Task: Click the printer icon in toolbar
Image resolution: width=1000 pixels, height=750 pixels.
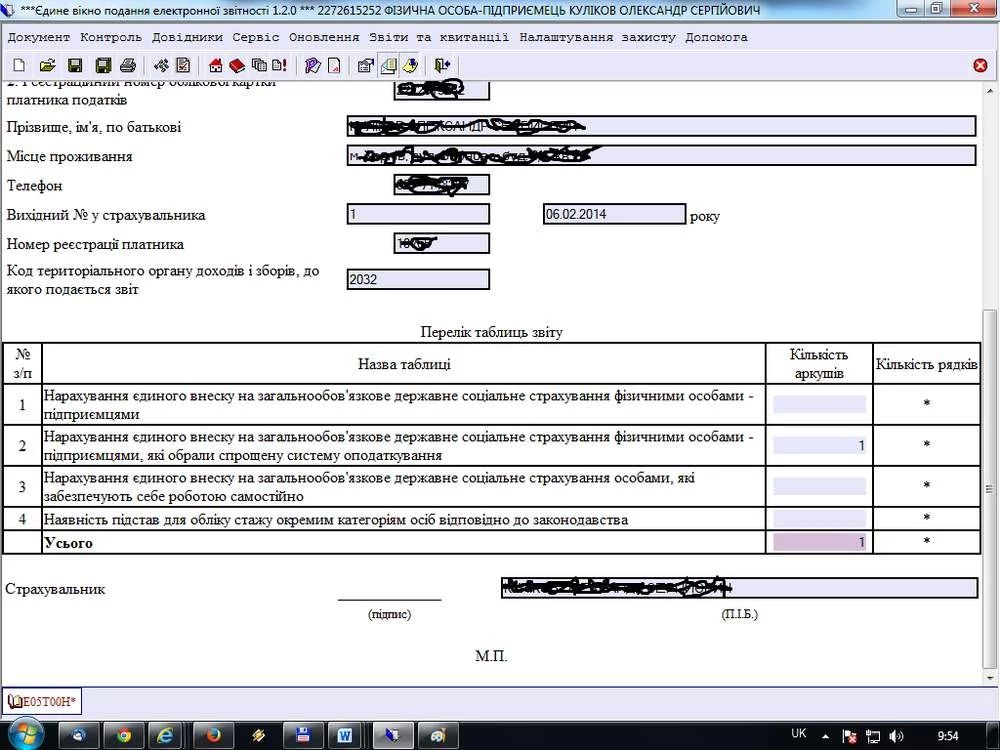Action: pyautogui.click(x=128, y=66)
